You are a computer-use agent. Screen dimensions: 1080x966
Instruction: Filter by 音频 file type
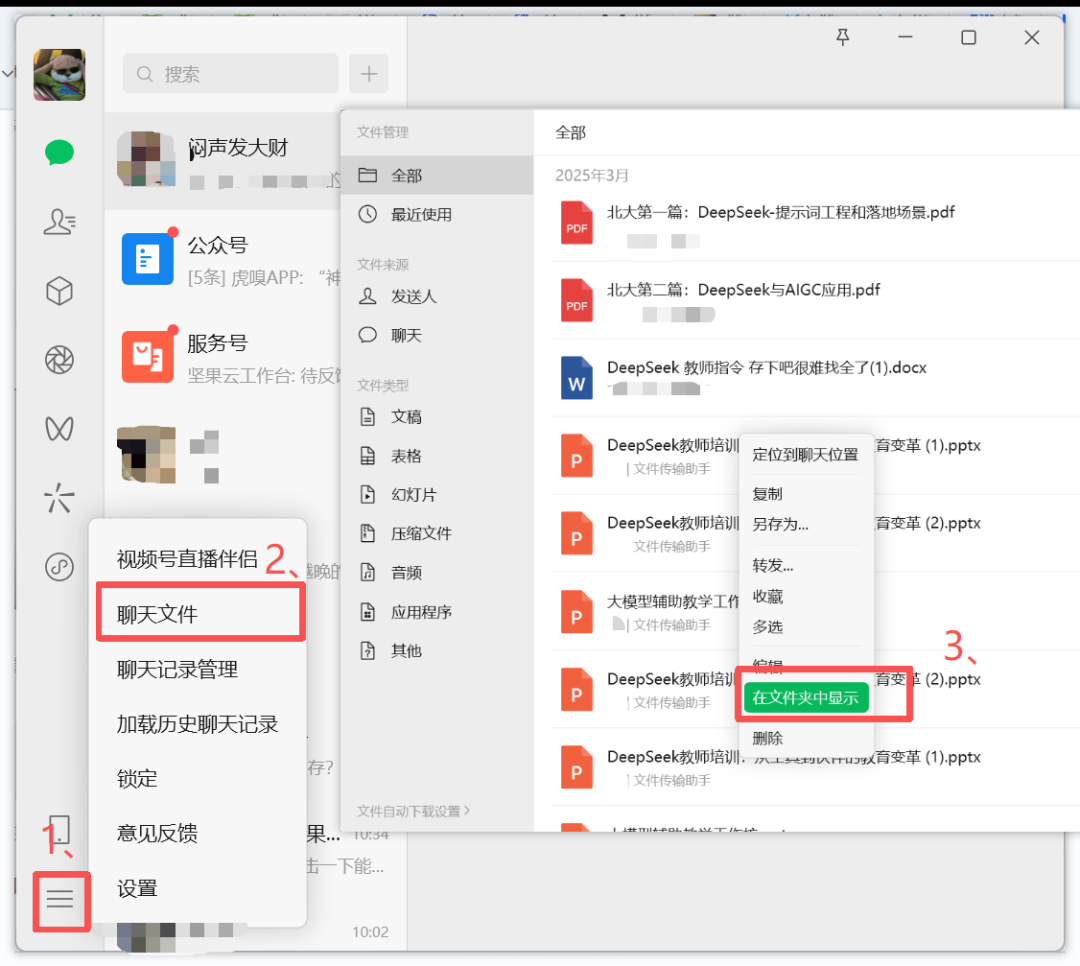(437, 573)
